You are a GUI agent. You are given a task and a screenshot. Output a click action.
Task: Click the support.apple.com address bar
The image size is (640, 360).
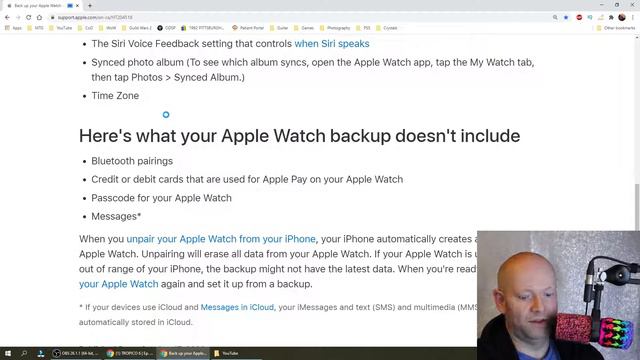click(x=95, y=18)
